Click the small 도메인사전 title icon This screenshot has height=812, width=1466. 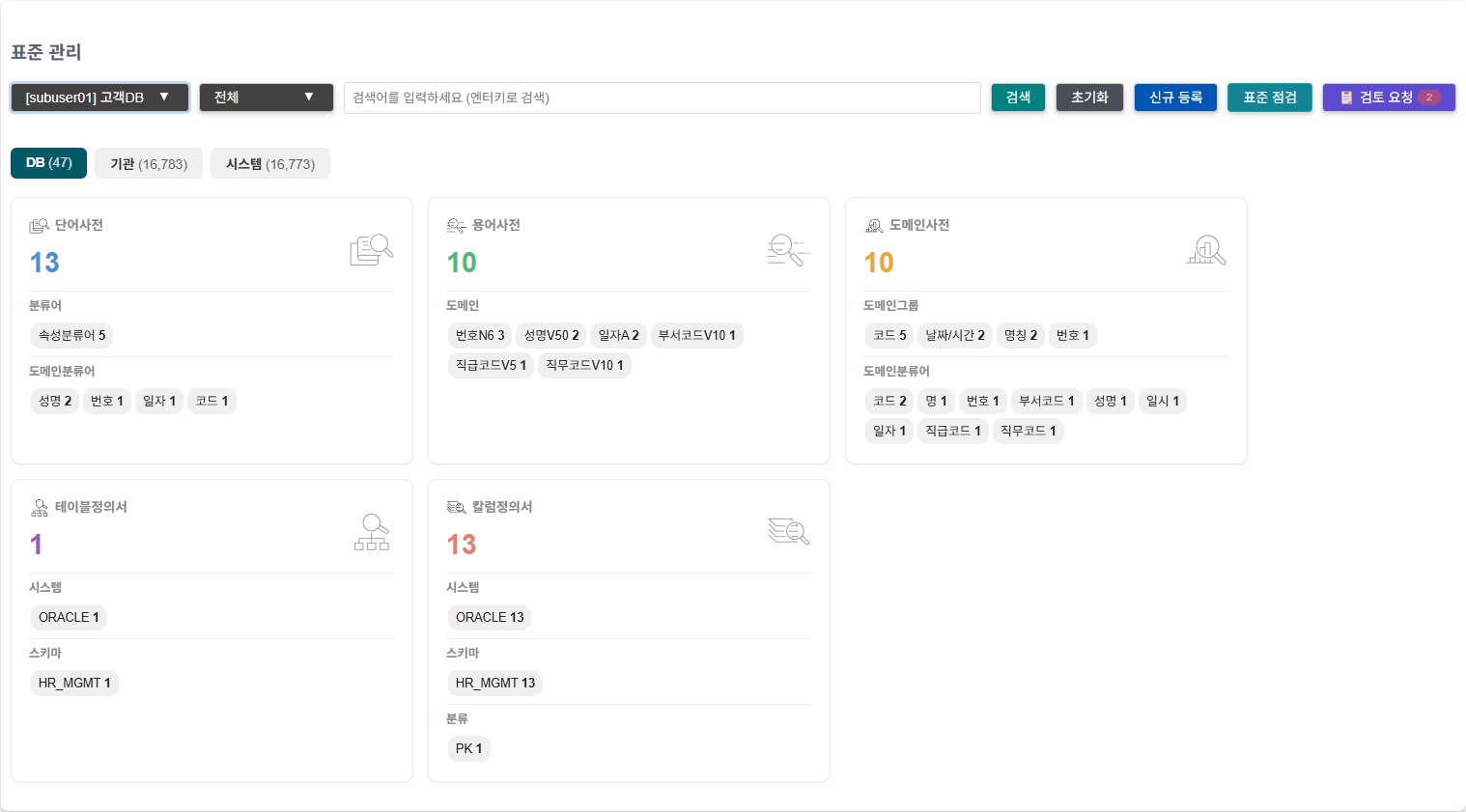click(873, 225)
